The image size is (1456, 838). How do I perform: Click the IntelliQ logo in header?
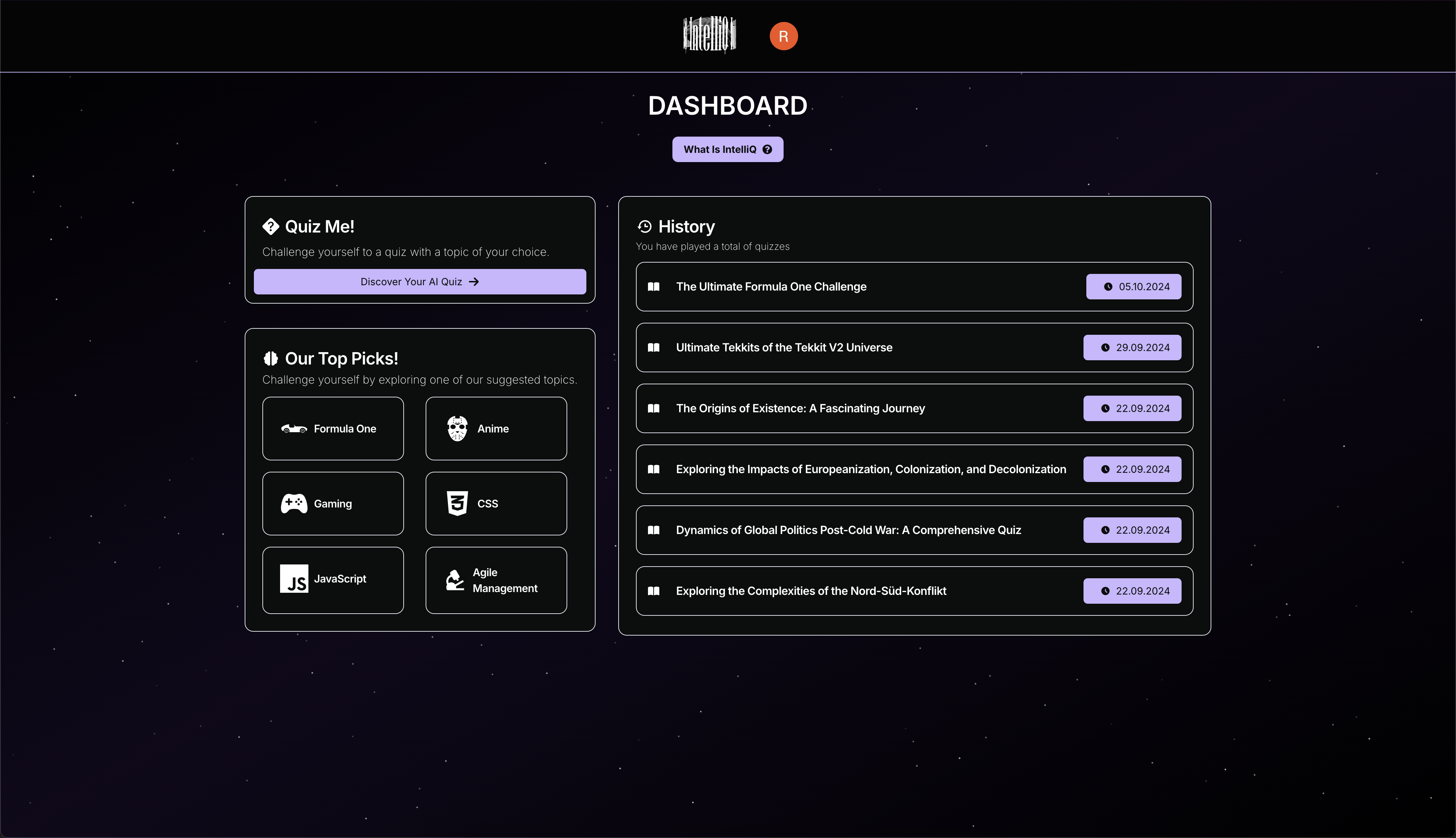pyautogui.click(x=709, y=35)
